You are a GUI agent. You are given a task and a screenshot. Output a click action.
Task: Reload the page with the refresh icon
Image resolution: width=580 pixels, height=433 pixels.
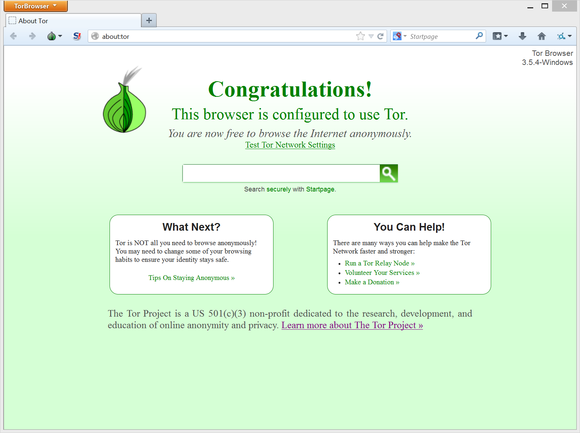(381, 36)
